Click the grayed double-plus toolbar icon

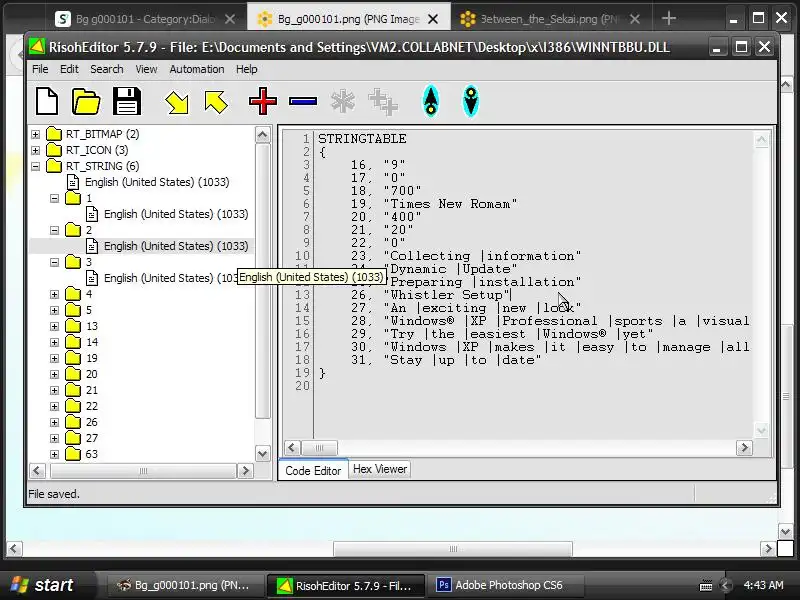pyautogui.click(x=383, y=102)
